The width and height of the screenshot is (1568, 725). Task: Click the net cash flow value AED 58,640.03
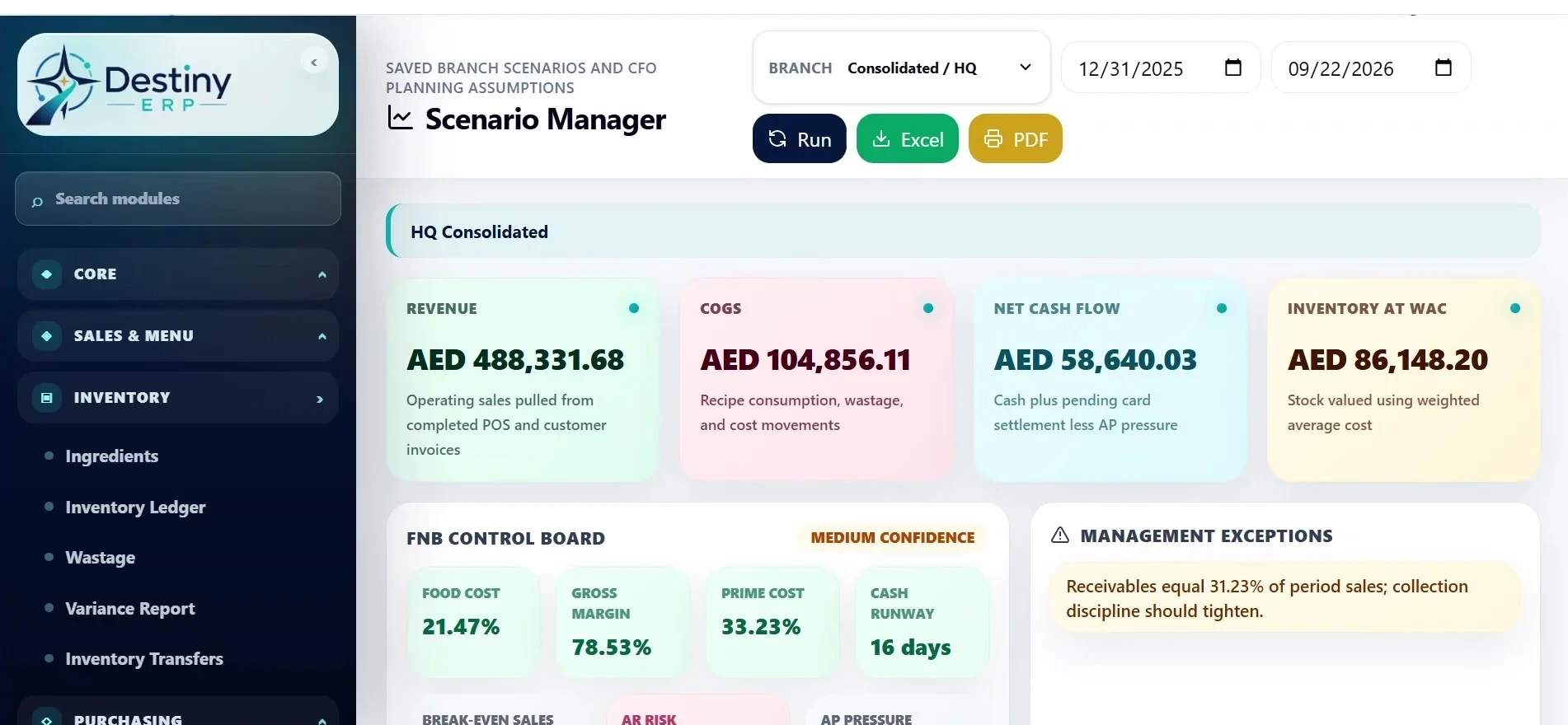(x=1095, y=360)
